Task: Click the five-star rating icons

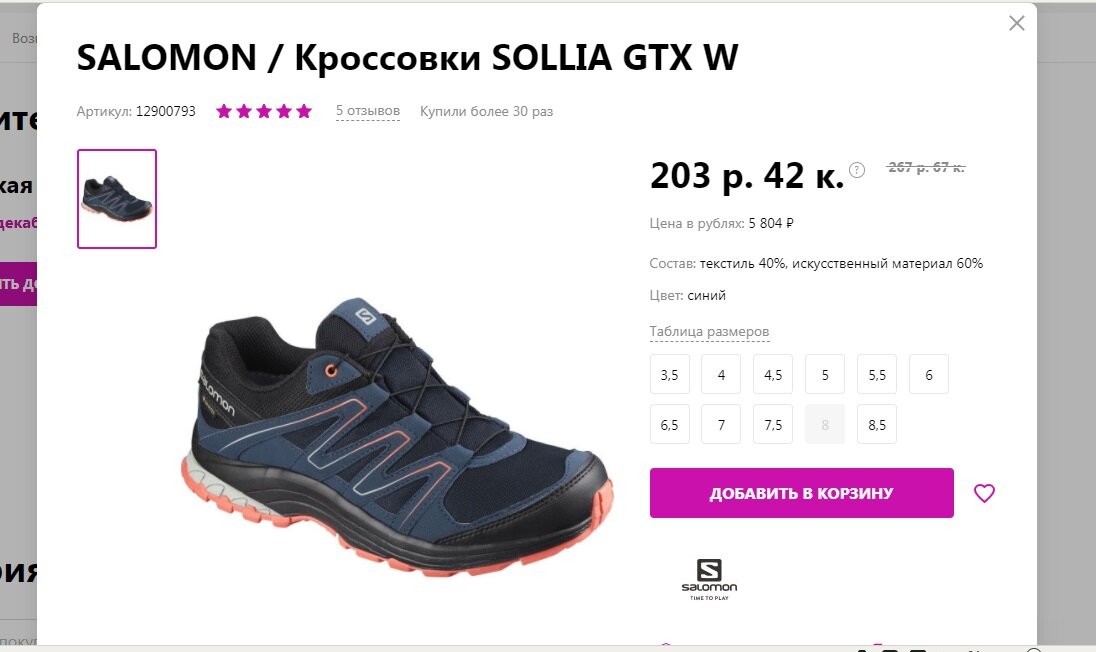Action: pos(264,111)
